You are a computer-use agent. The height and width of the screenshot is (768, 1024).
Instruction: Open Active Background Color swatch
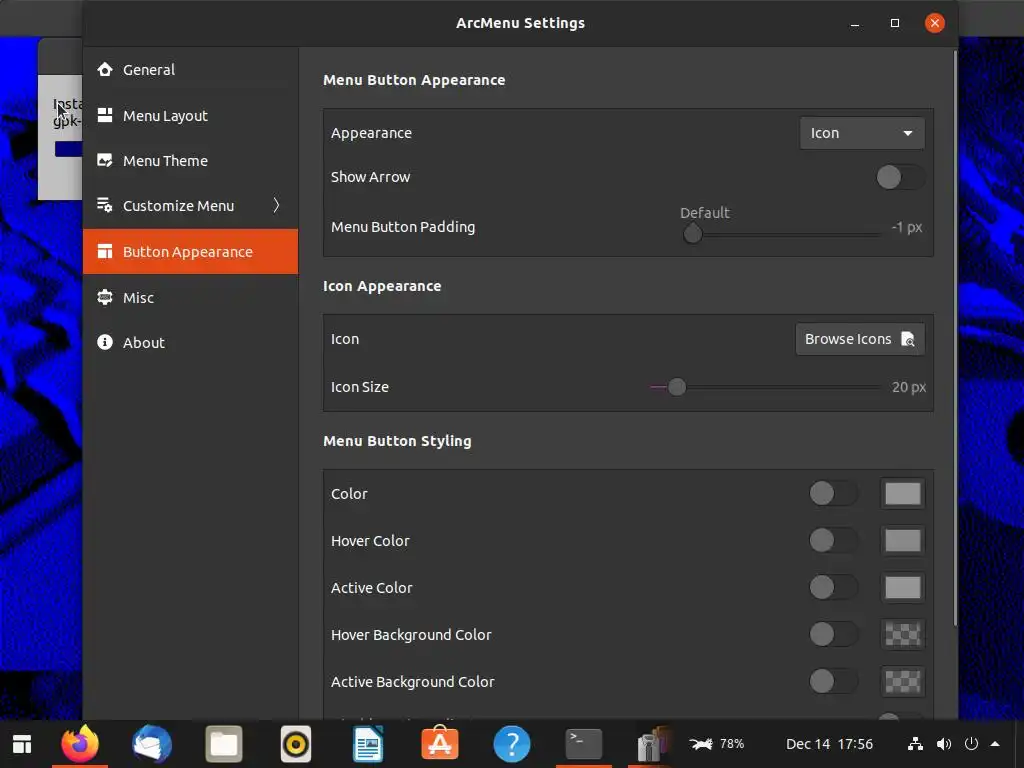pos(903,682)
